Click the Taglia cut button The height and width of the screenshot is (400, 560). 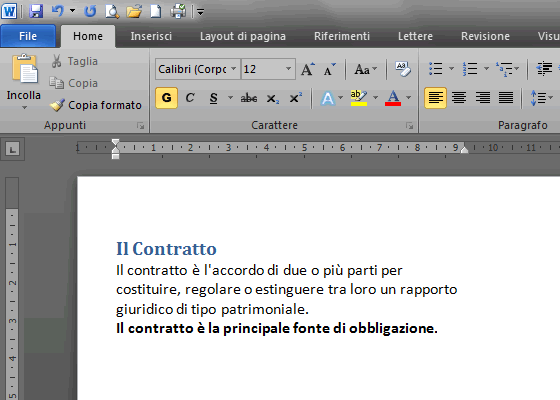74,61
